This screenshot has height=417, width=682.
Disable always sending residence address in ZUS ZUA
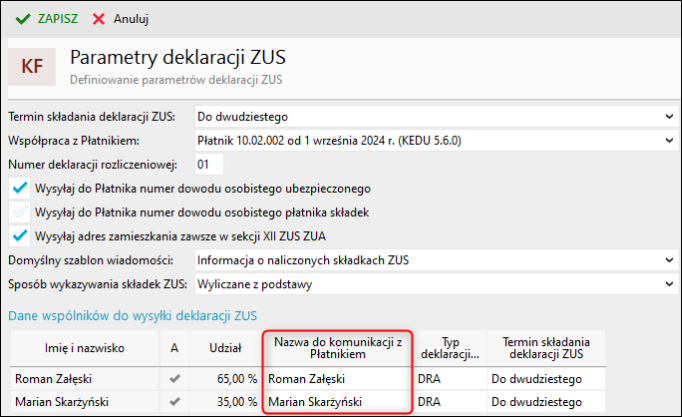tap(18, 235)
